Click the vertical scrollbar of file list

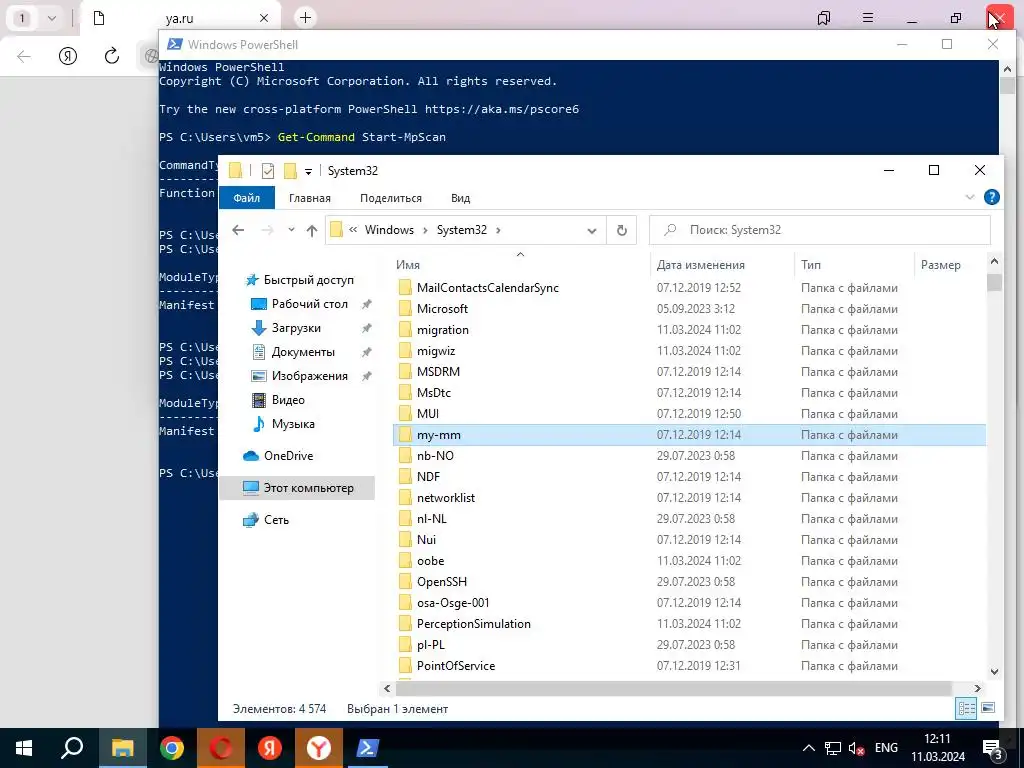click(994, 283)
